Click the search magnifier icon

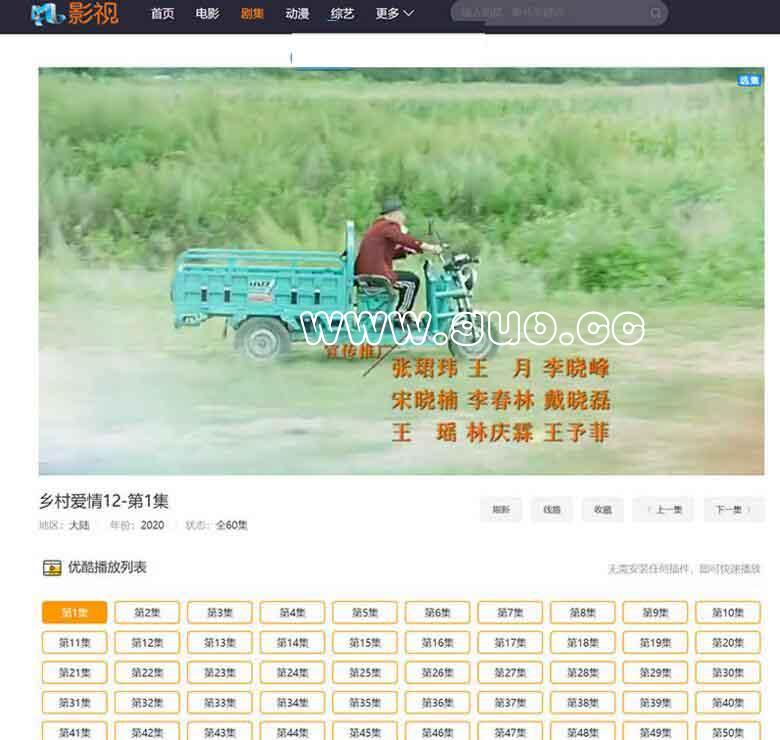coord(656,13)
